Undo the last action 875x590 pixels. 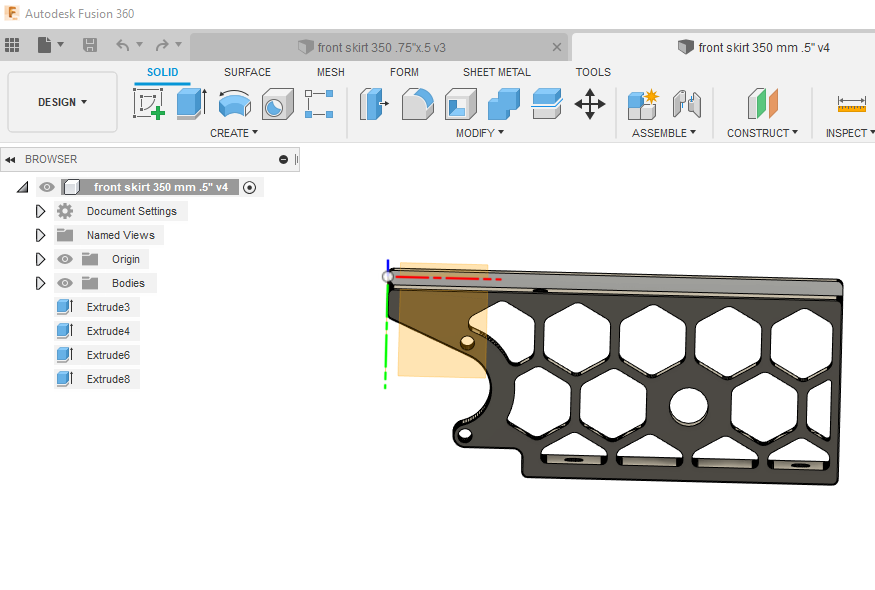point(123,45)
